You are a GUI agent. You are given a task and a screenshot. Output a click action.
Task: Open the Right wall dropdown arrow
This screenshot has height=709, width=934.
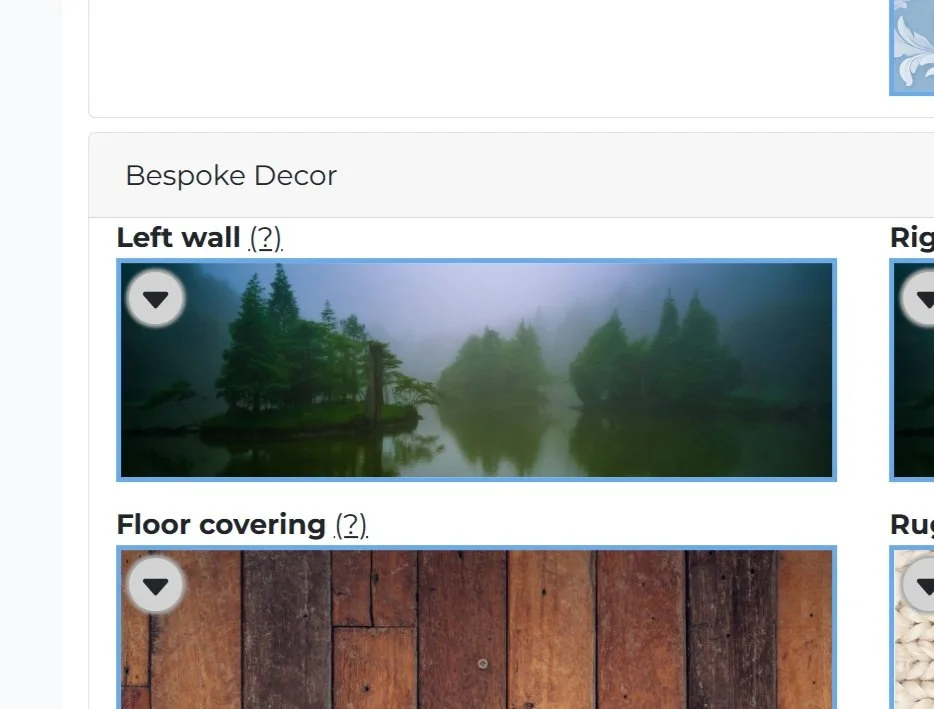pyautogui.click(x=920, y=298)
